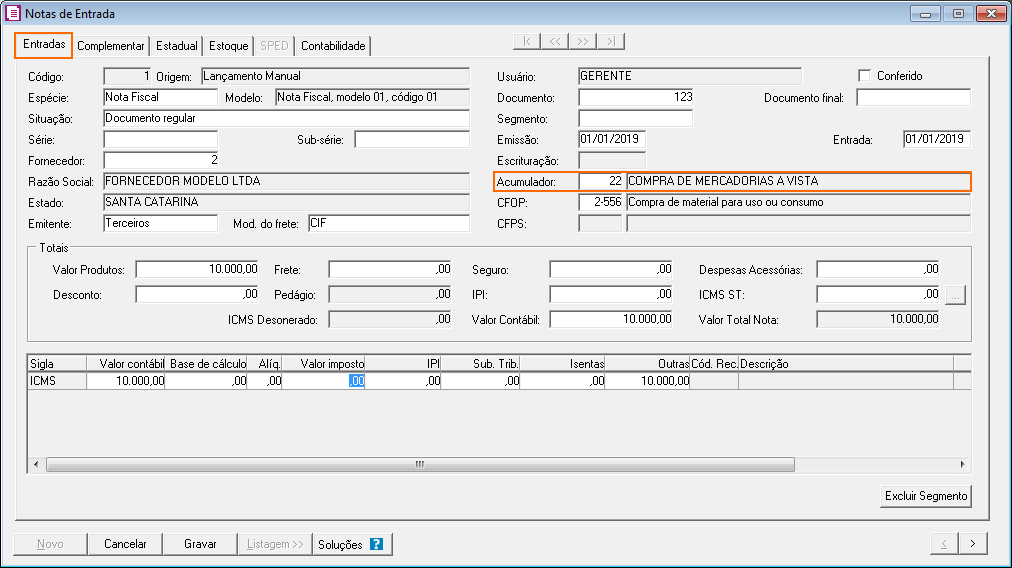Go to the first record navigation arrow

coord(527,41)
